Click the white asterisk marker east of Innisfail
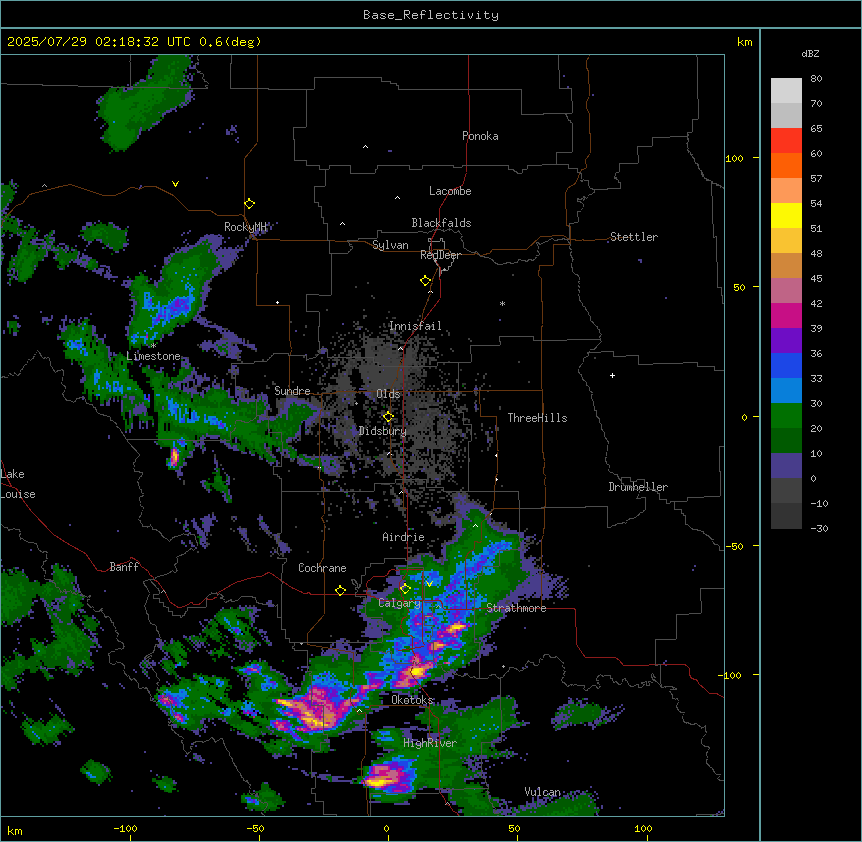This screenshot has width=862, height=842. click(x=502, y=303)
